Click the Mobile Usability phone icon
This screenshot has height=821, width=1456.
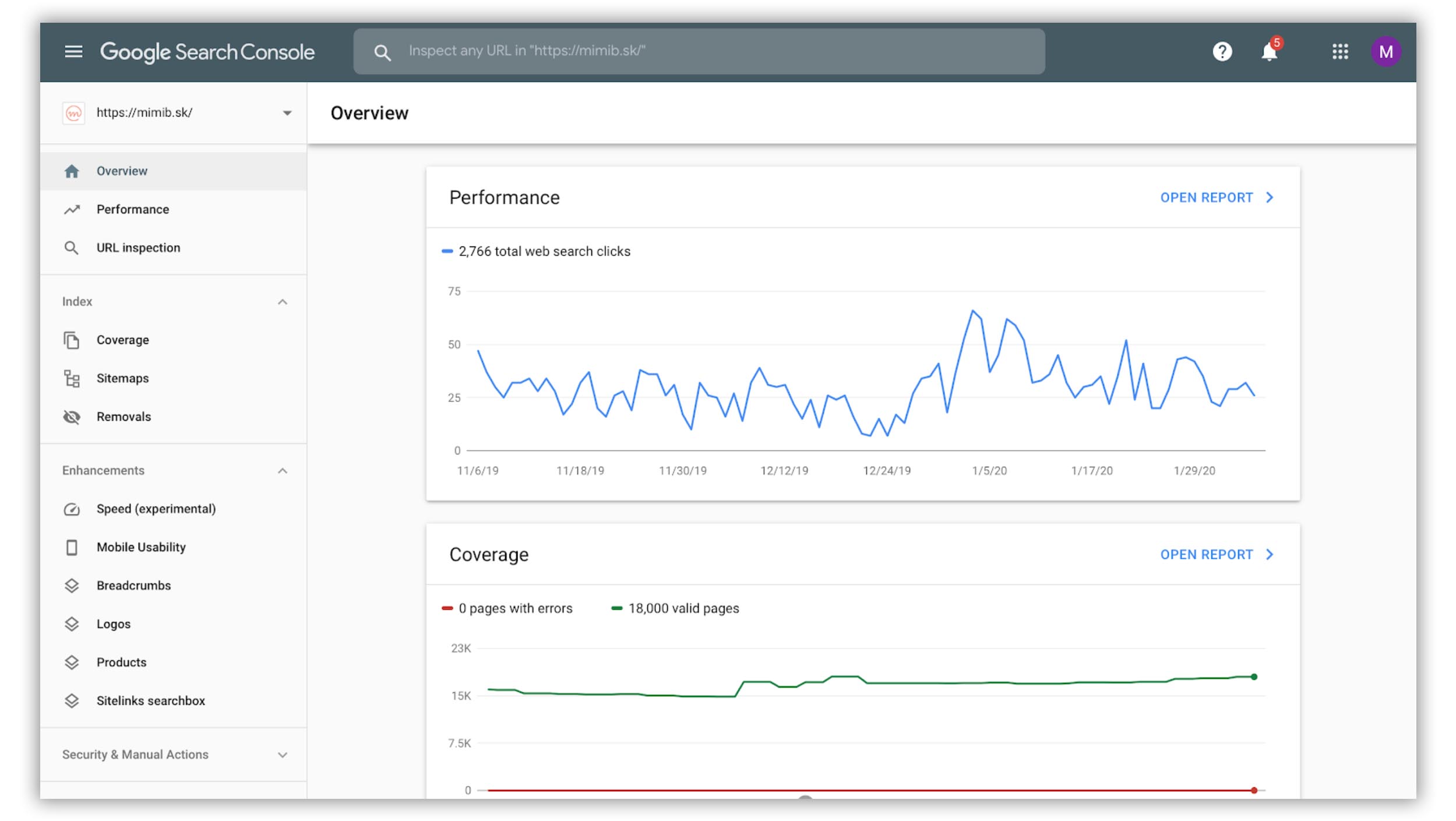(x=72, y=547)
